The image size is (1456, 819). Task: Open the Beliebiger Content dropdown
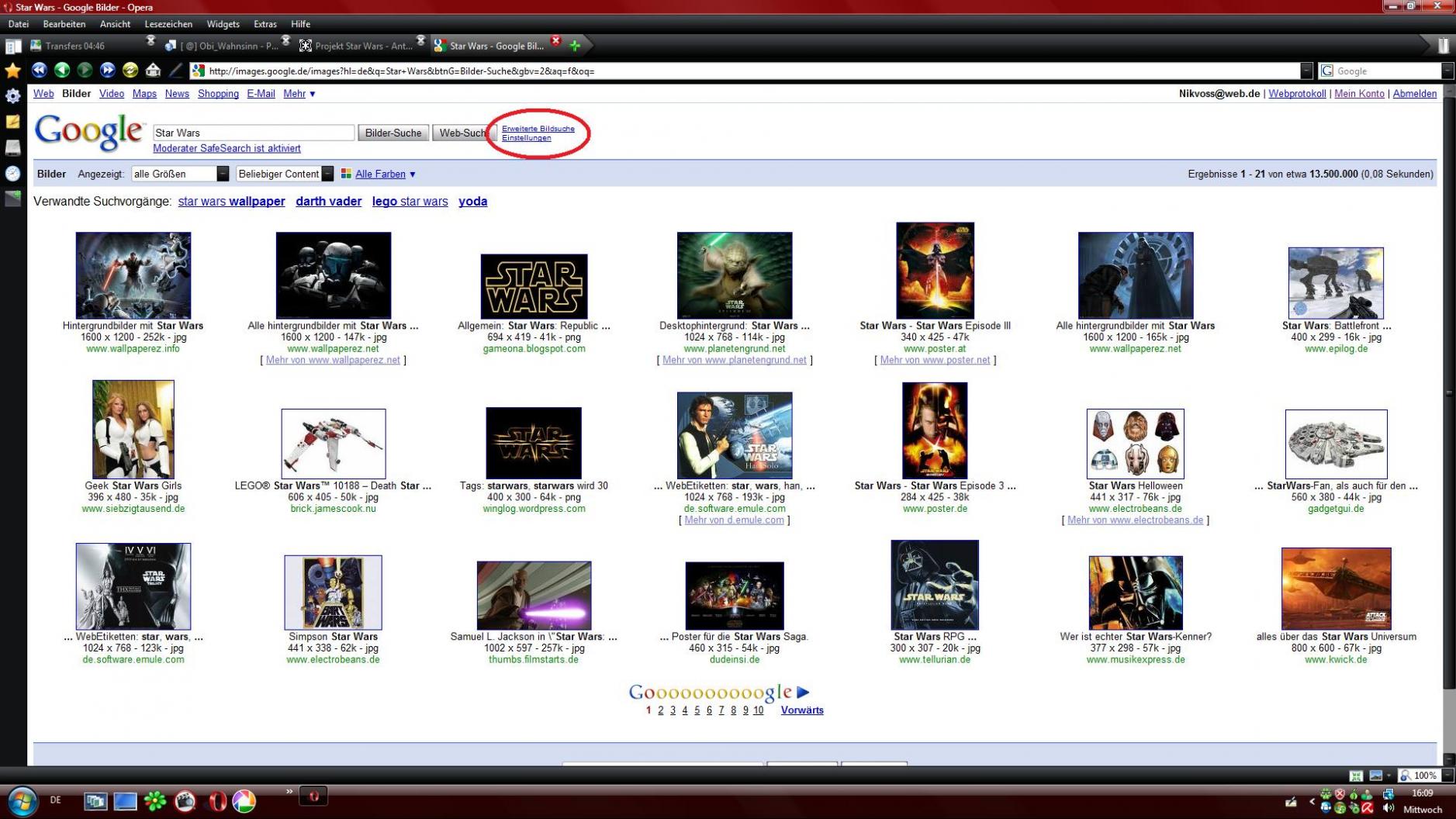tap(285, 174)
